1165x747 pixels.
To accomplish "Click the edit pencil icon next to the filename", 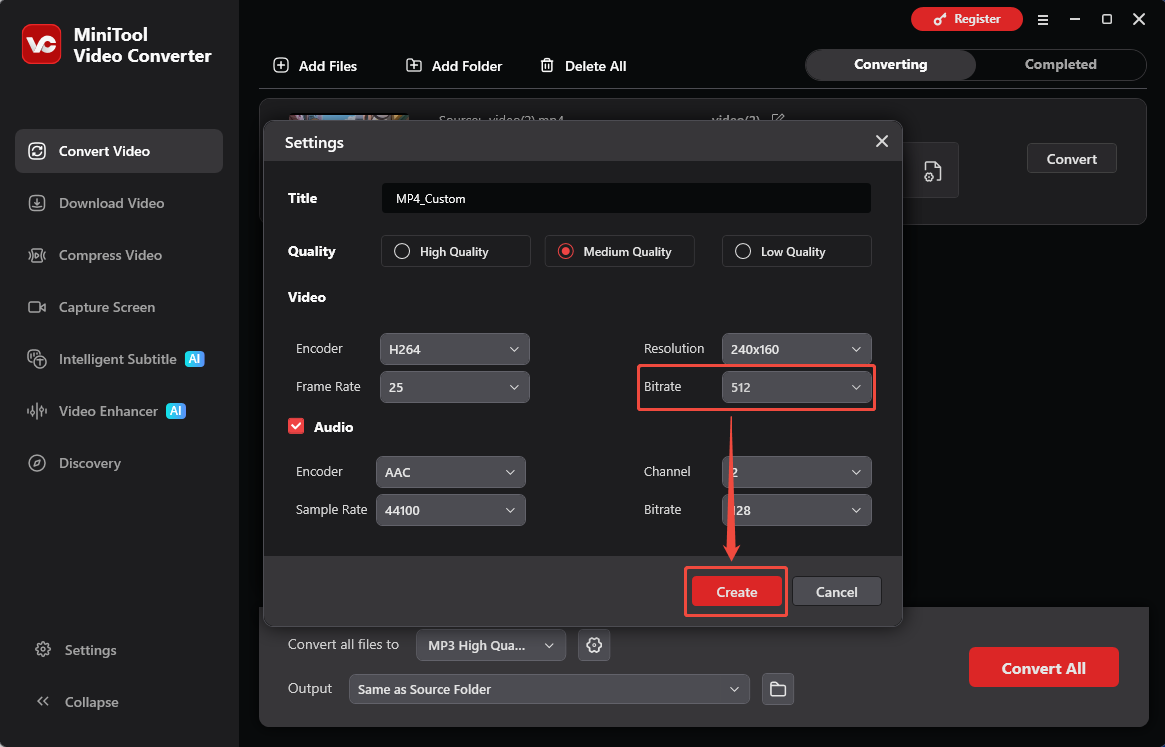I will point(778,119).
